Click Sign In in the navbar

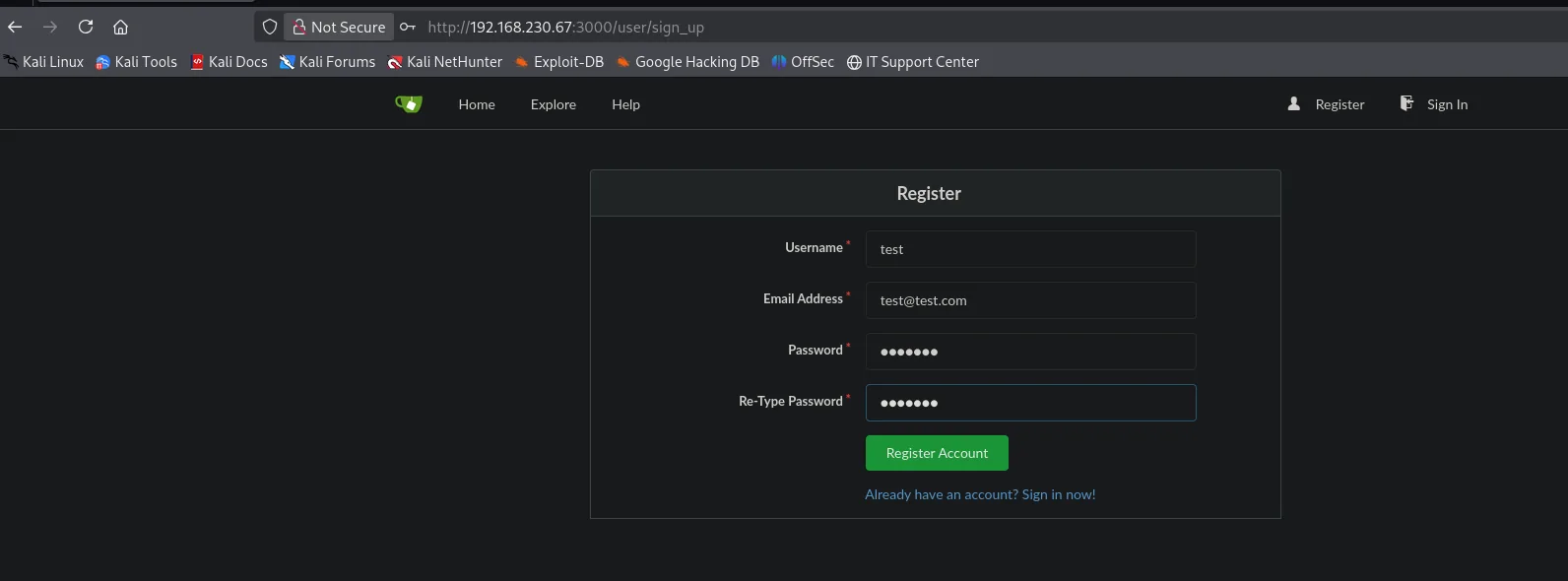point(1434,104)
